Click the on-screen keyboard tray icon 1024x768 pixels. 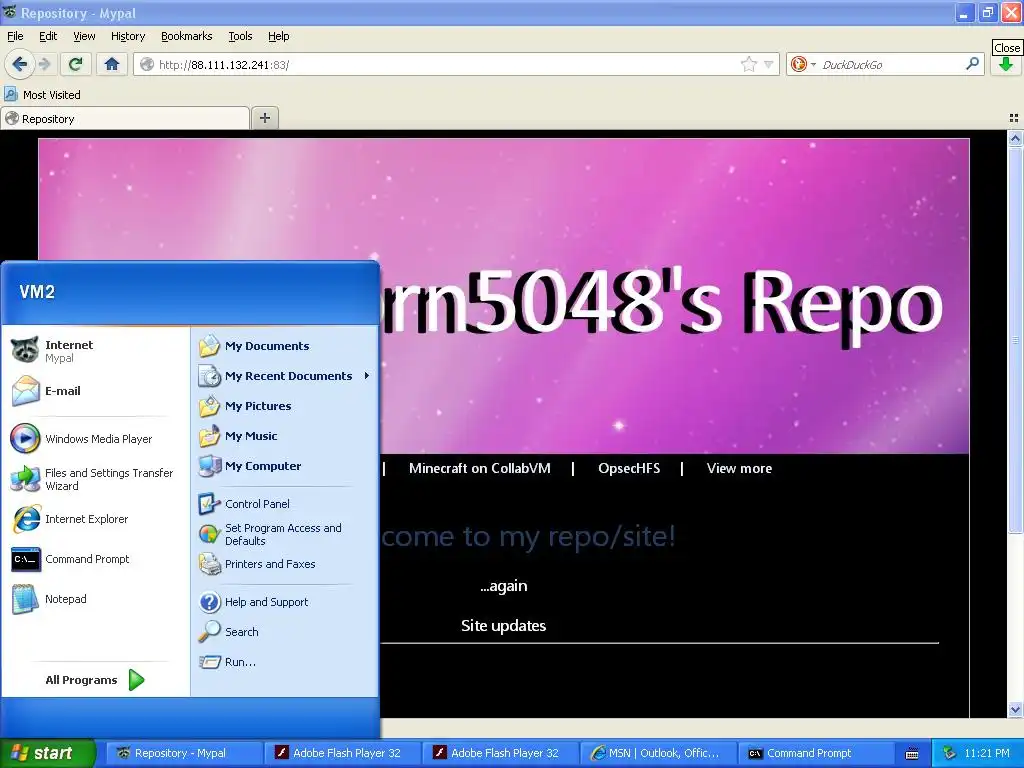point(912,754)
